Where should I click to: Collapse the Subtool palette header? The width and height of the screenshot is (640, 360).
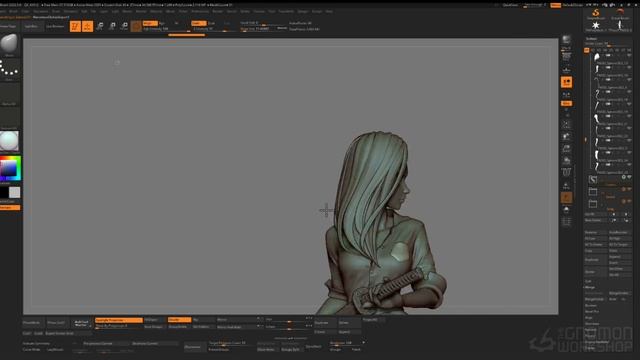(x=591, y=39)
